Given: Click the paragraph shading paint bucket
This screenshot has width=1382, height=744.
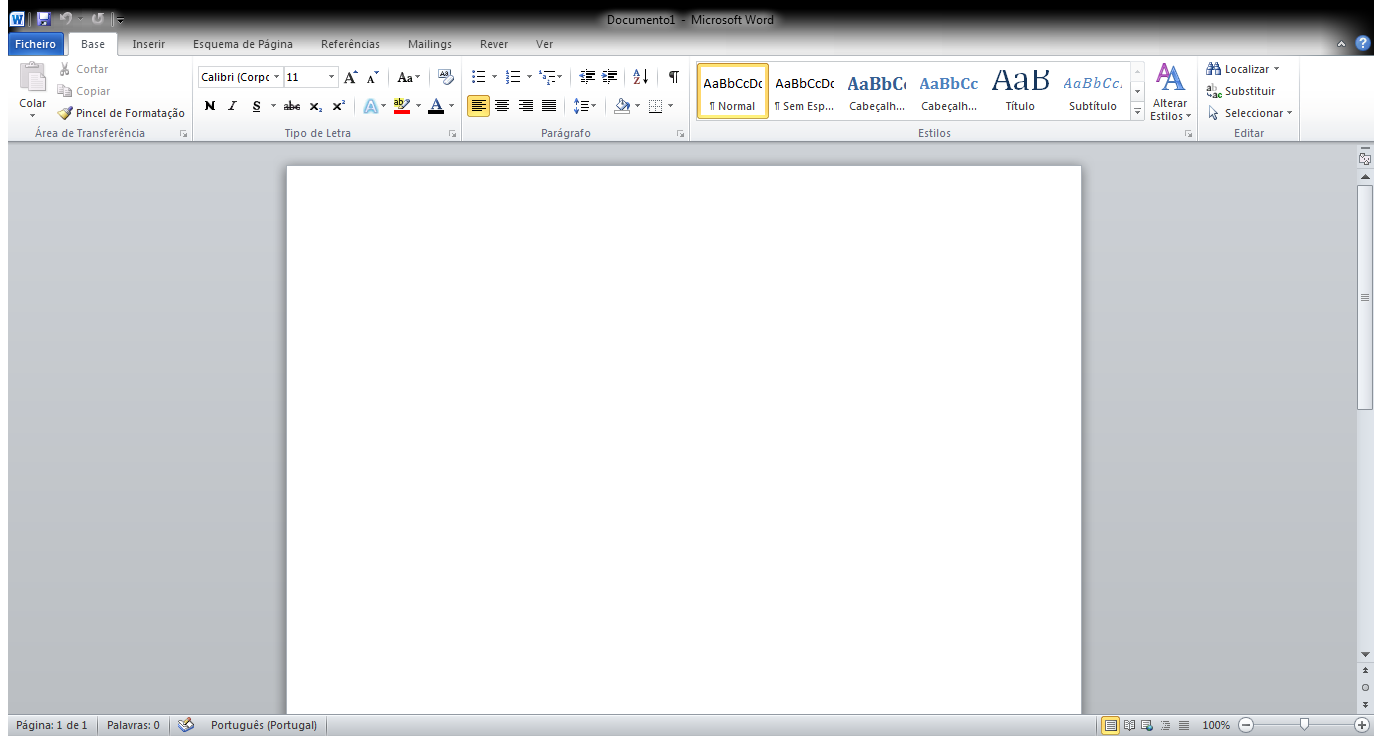Looking at the screenshot, I should (621, 106).
